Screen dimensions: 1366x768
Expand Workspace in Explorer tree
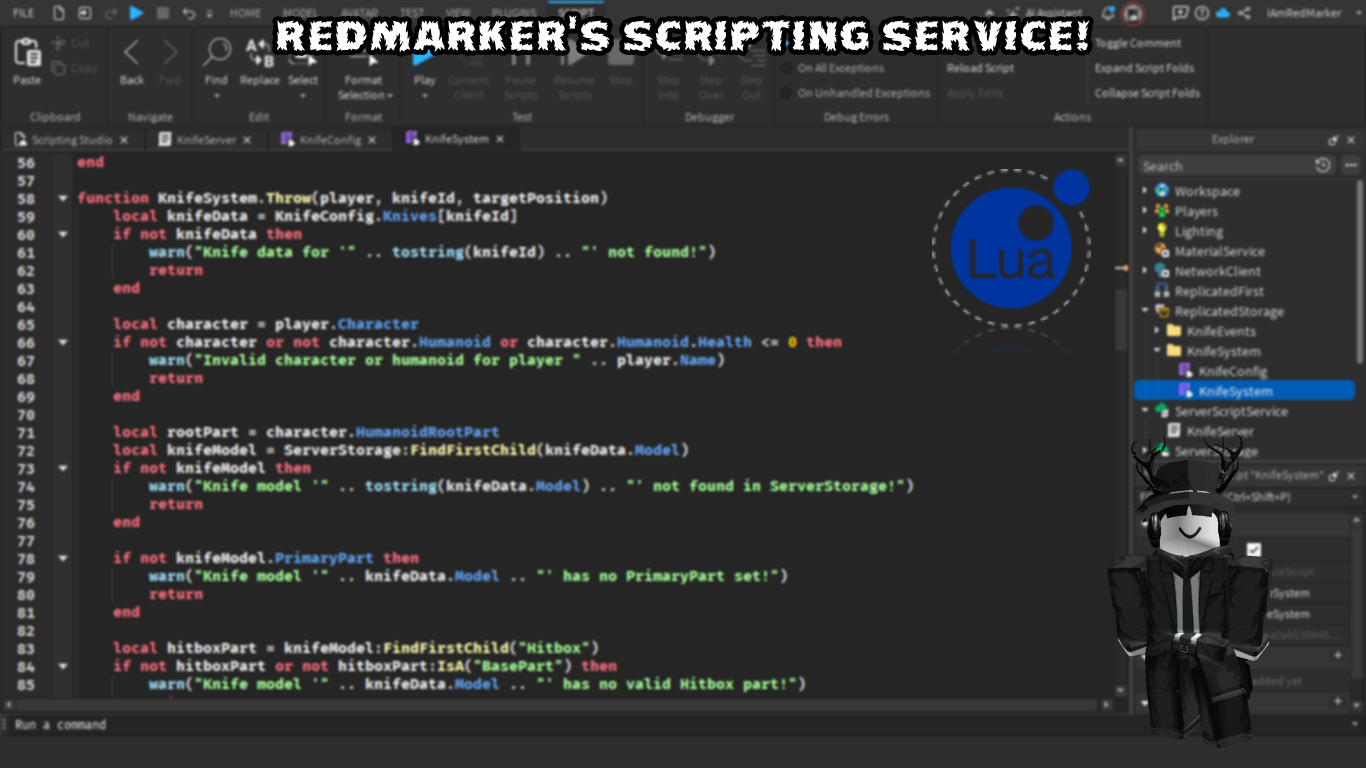pyautogui.click(x=1146, y=191)
